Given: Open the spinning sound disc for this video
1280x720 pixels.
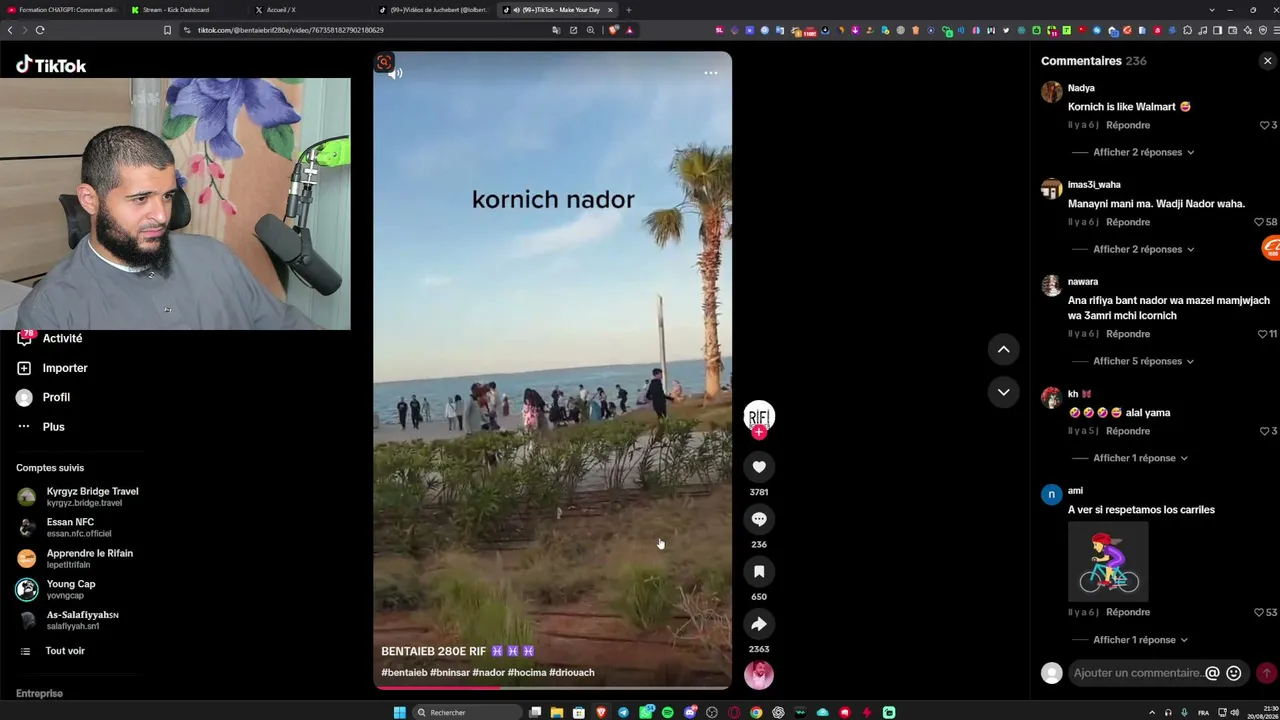Looking at the screenshot, I should point(759,675).
